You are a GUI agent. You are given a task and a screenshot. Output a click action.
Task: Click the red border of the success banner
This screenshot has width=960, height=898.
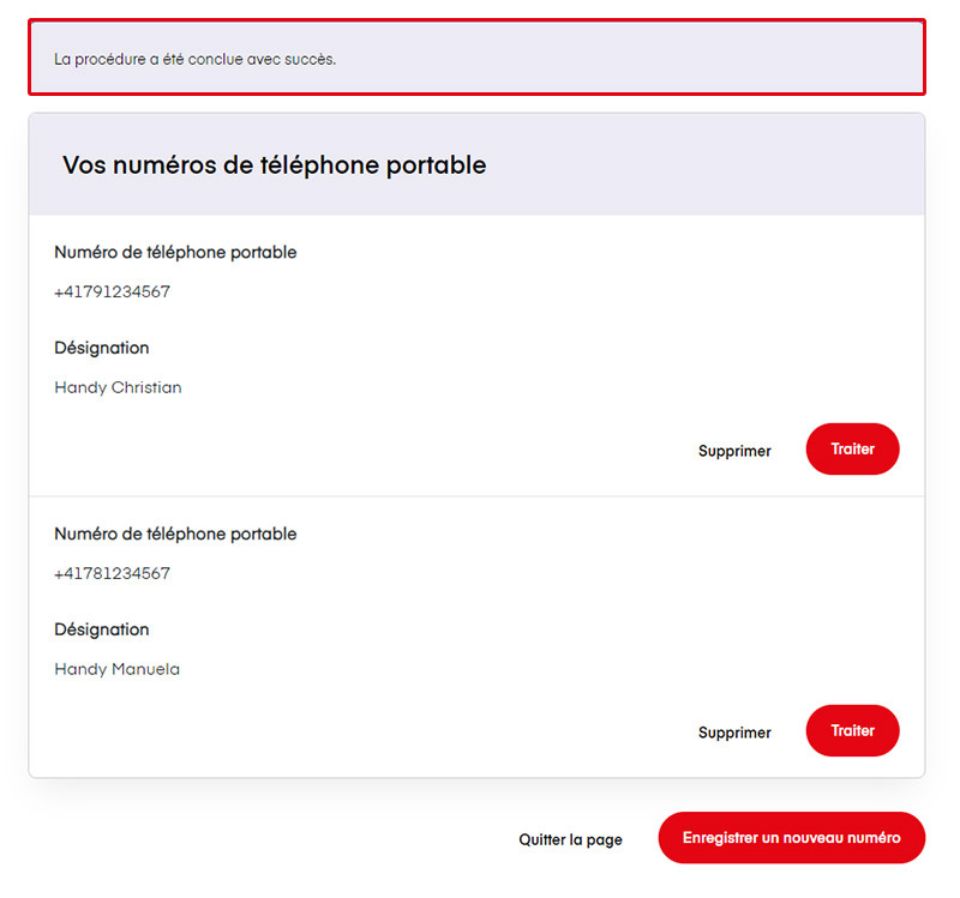[x=476, y=20]
